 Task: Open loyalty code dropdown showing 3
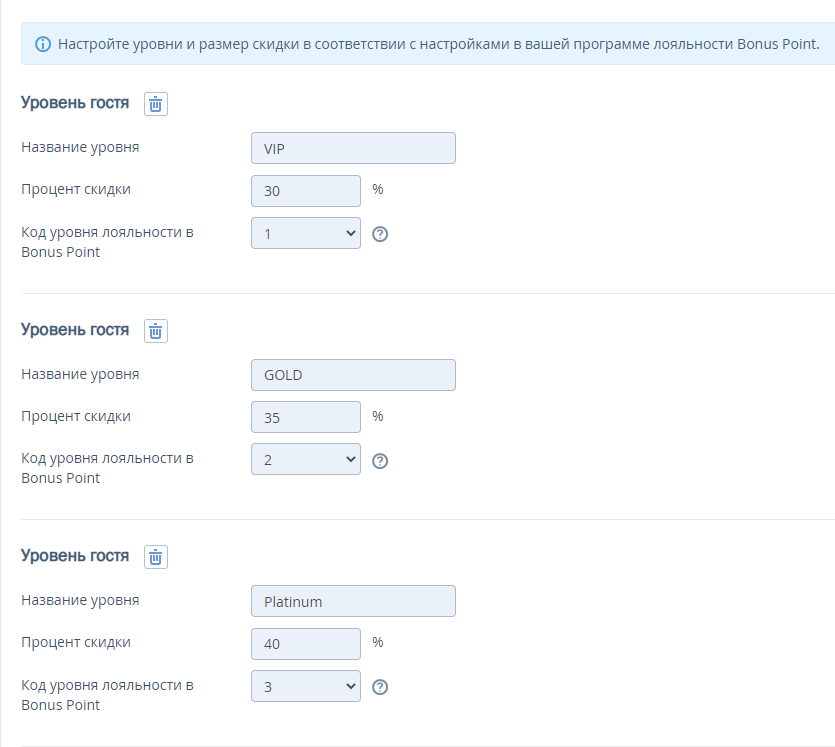306,686
